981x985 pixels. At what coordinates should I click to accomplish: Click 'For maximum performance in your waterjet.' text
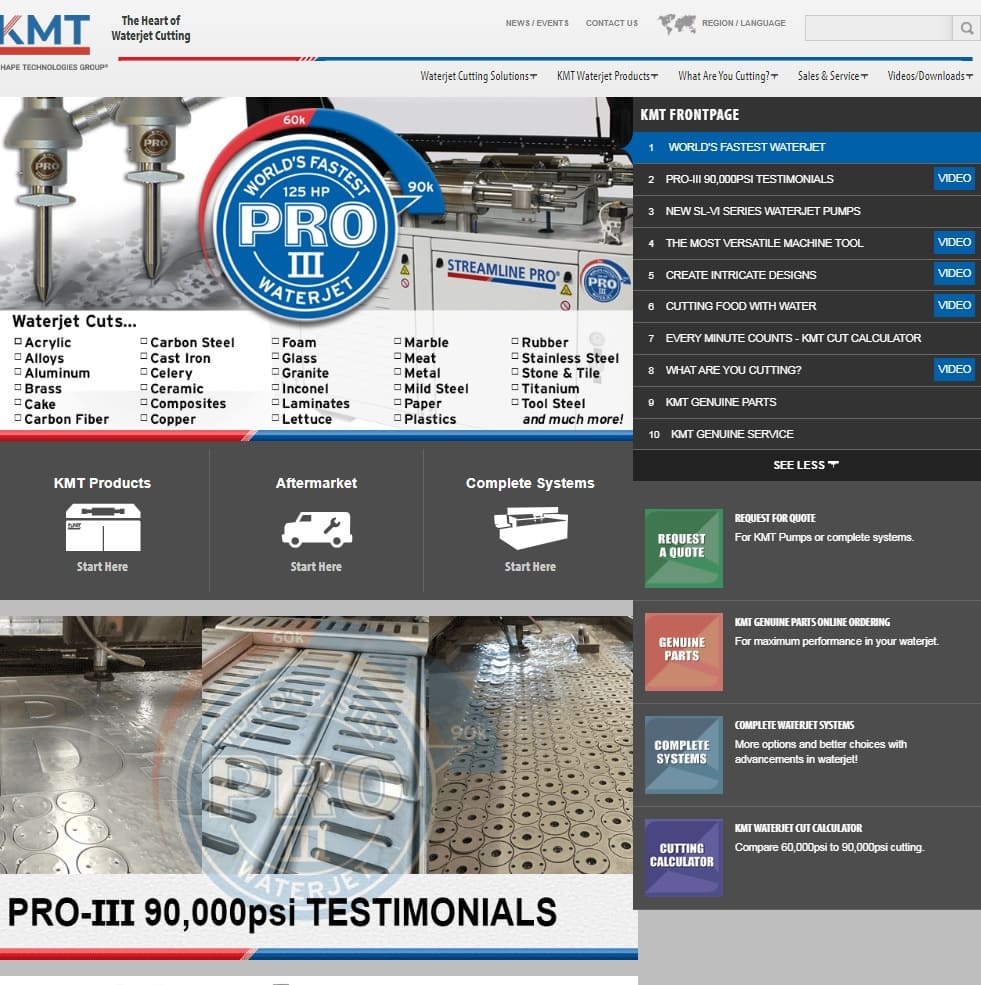pos(837,641)
